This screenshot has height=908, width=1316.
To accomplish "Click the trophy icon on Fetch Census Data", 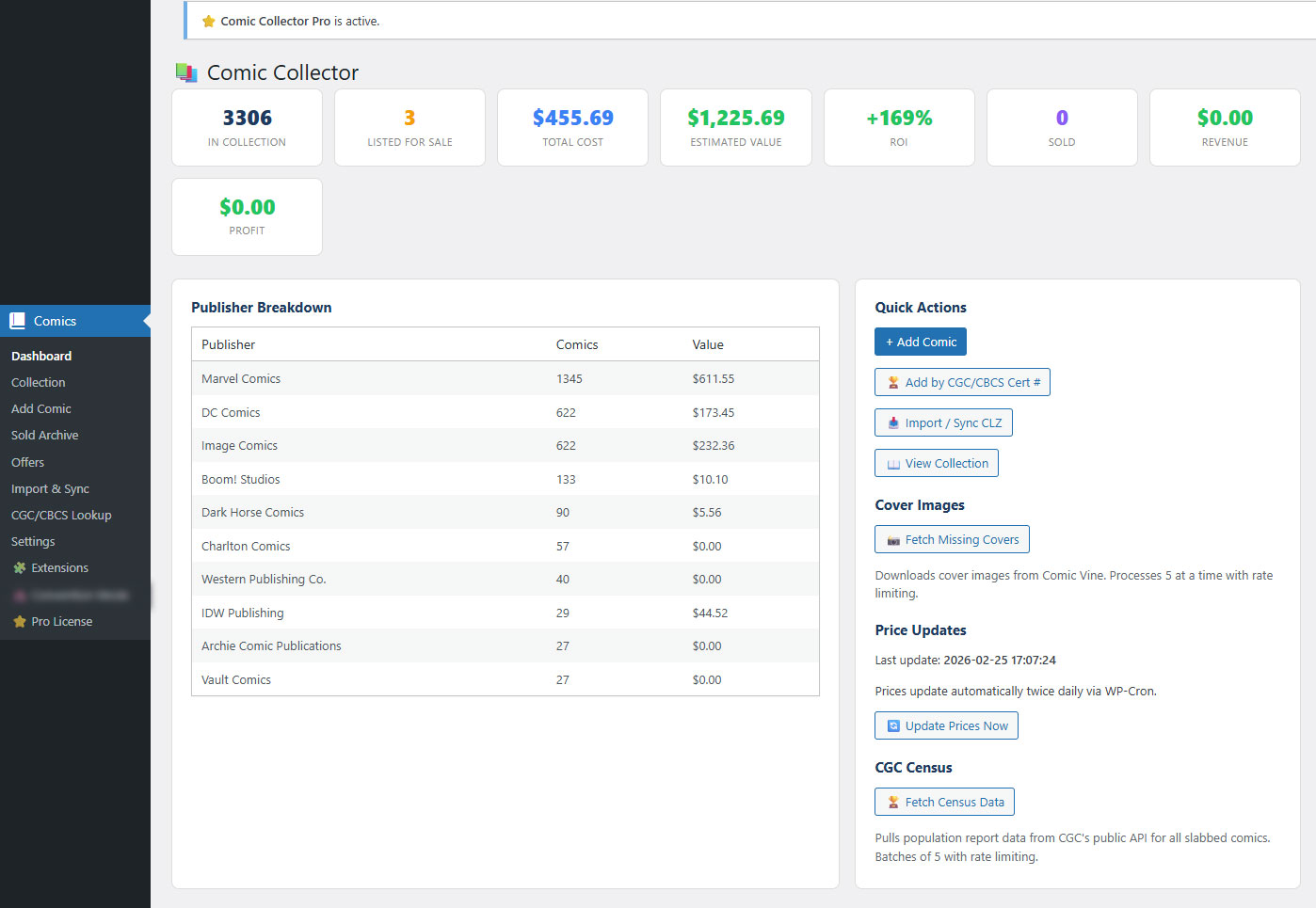I will [893, 803].
